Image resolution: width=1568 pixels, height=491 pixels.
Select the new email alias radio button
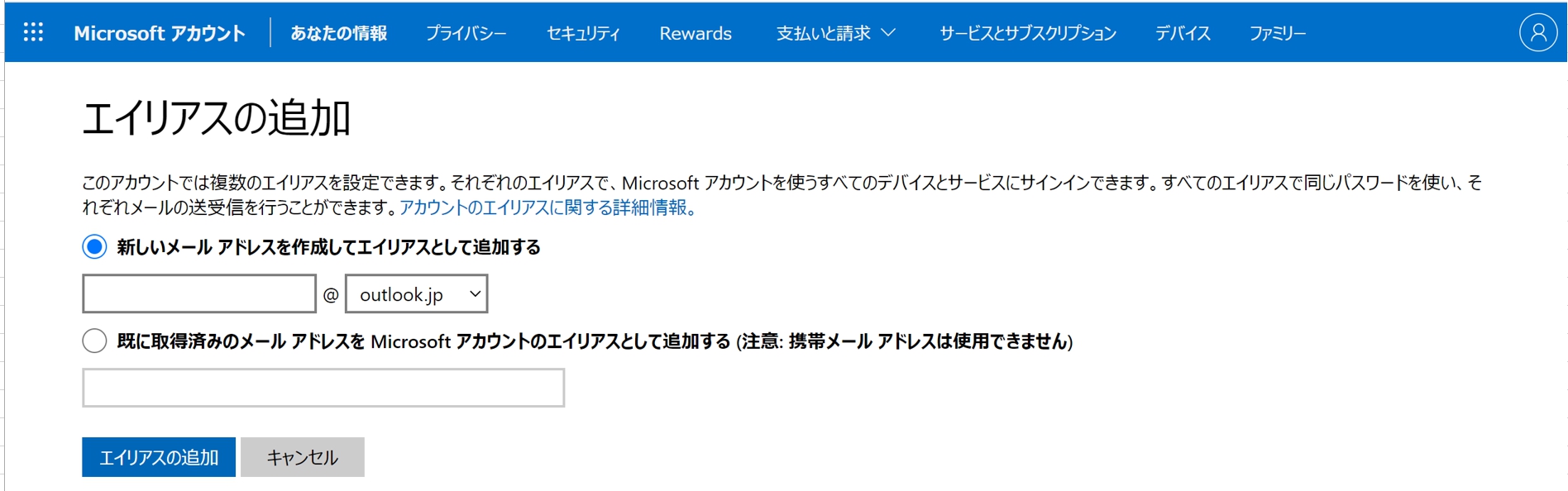click(x=94, y=246)
